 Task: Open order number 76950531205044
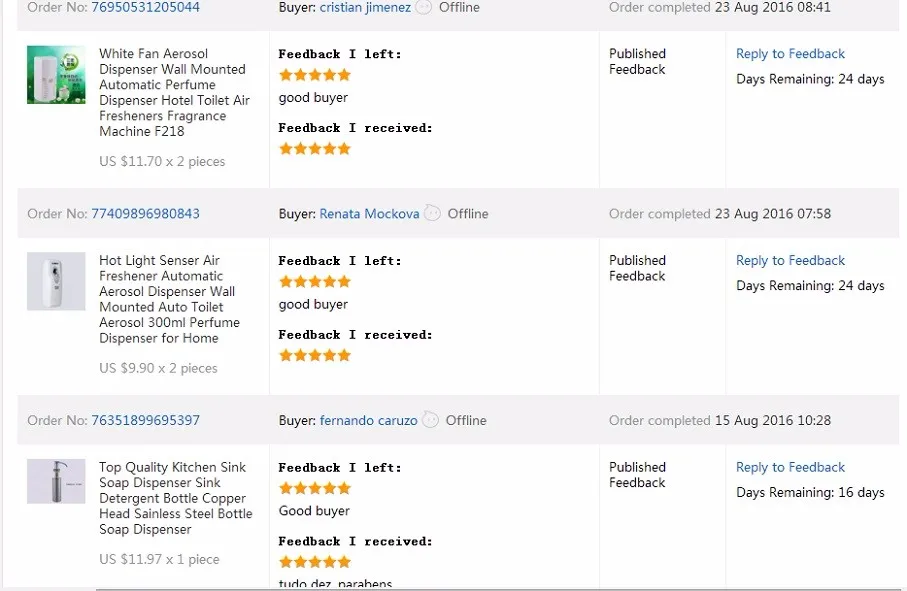point(145,7)
